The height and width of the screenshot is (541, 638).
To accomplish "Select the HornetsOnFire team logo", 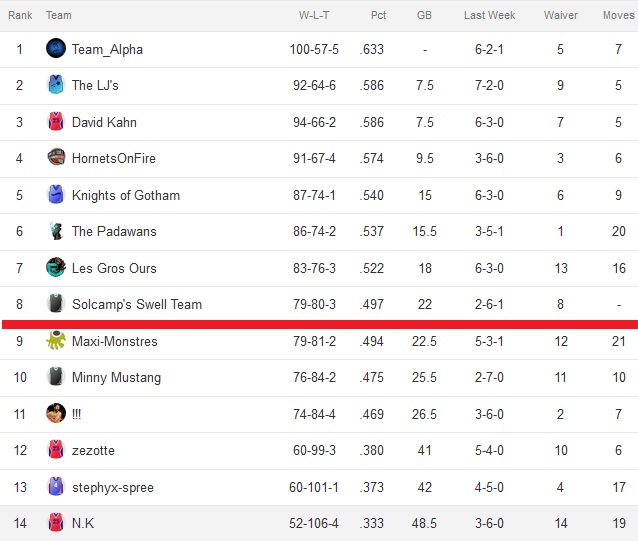I will click(56, 157).
